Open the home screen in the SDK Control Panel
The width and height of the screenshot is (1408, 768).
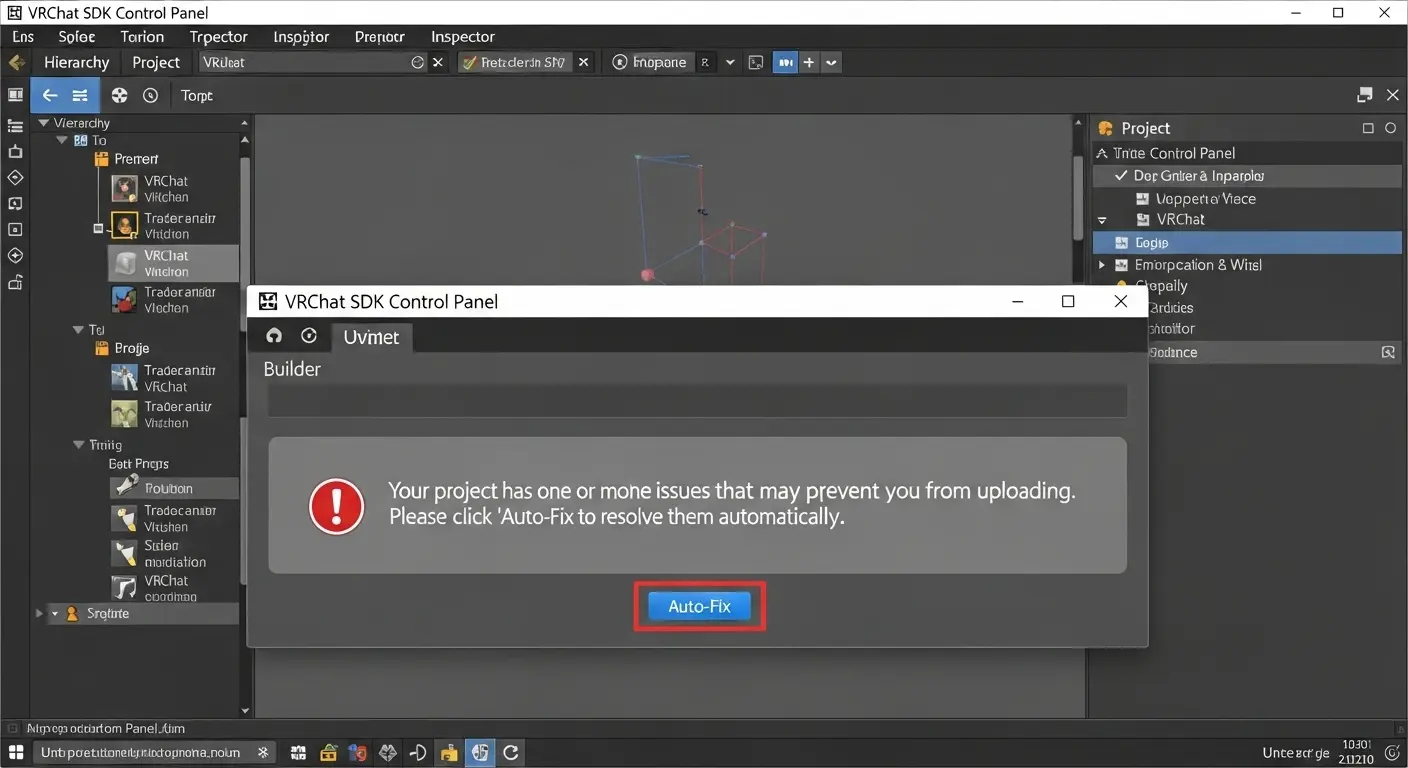pyautogui.click(x=273, y=336)
